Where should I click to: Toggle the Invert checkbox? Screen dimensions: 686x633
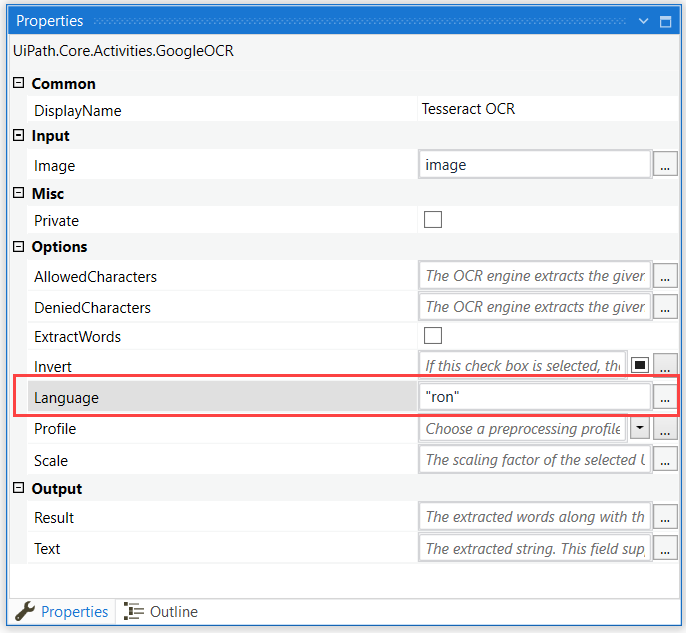640,366
